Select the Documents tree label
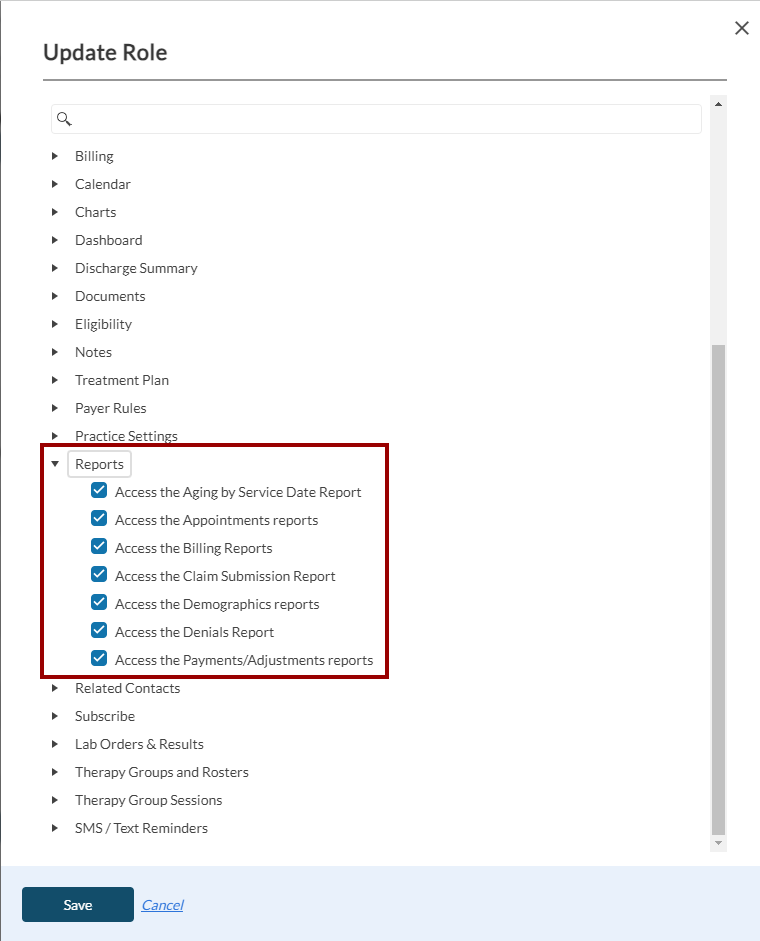 coord(110,296)
